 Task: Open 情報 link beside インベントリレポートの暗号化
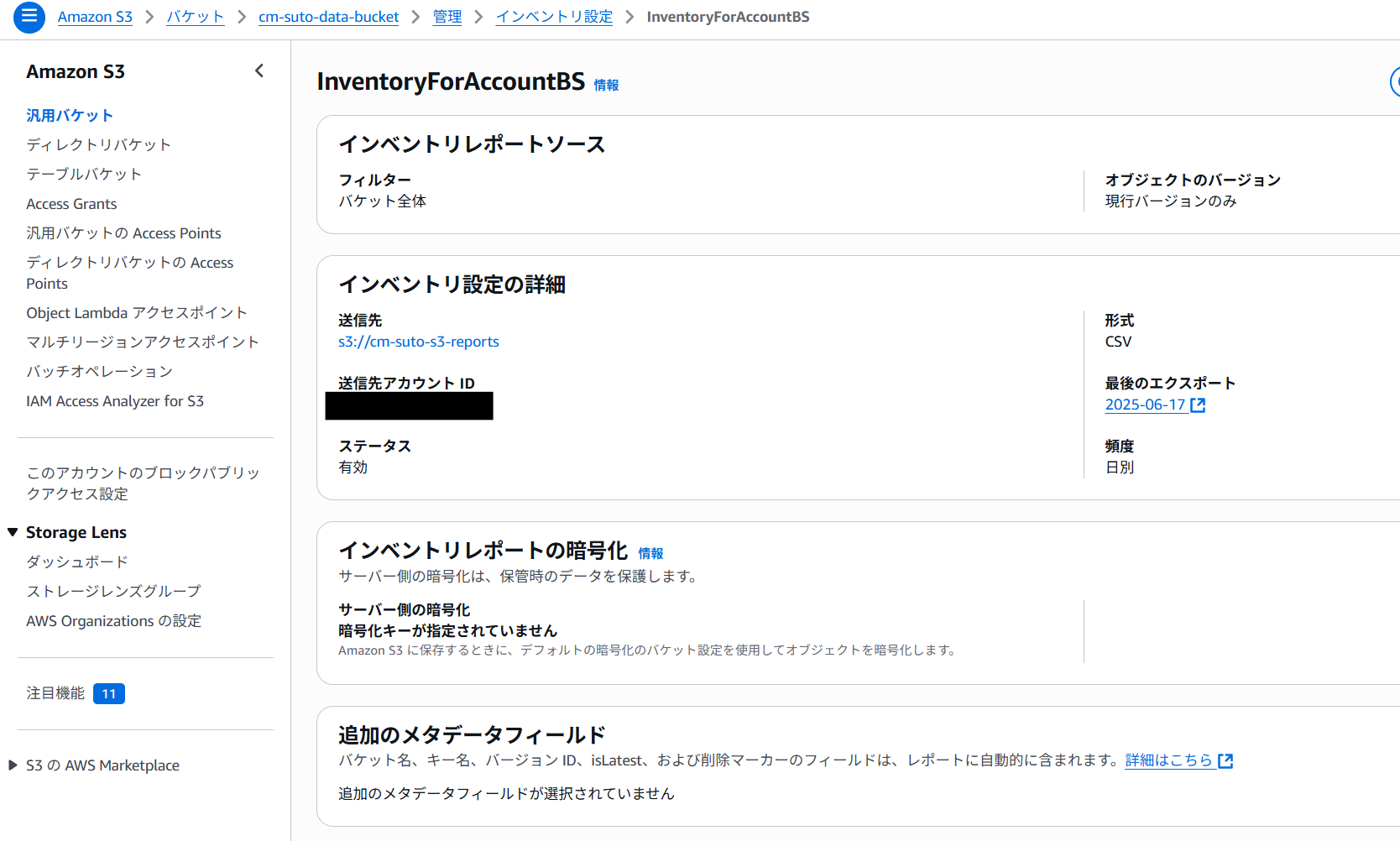[650, 553]
